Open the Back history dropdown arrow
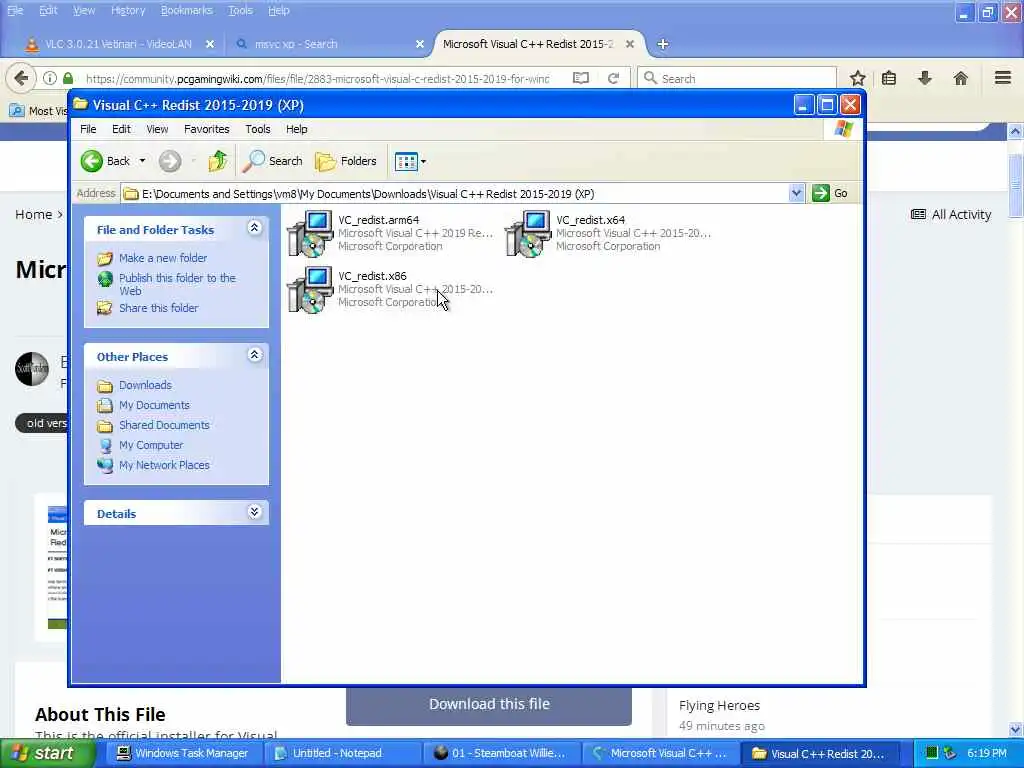The image size is (1024, 768). coord(142,161)
